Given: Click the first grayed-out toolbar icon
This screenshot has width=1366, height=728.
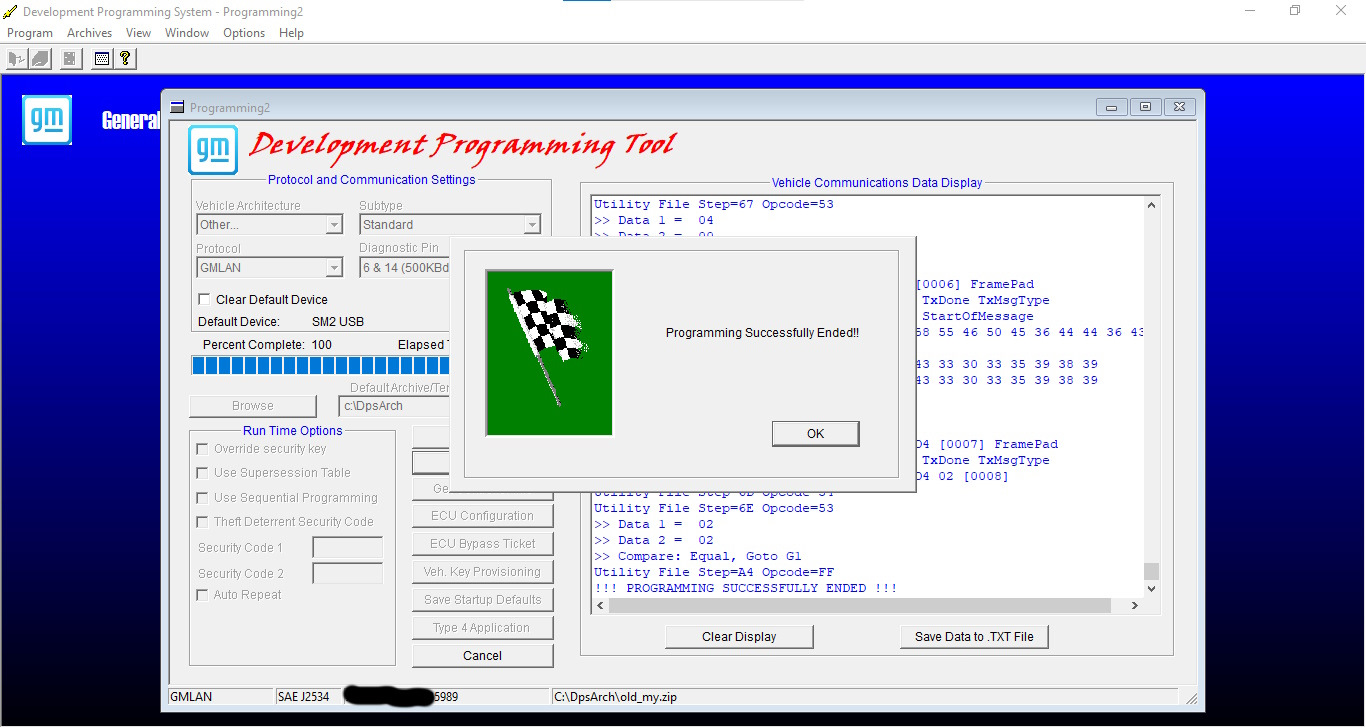Looking at the screenshot, I should [x=15, y=59].
